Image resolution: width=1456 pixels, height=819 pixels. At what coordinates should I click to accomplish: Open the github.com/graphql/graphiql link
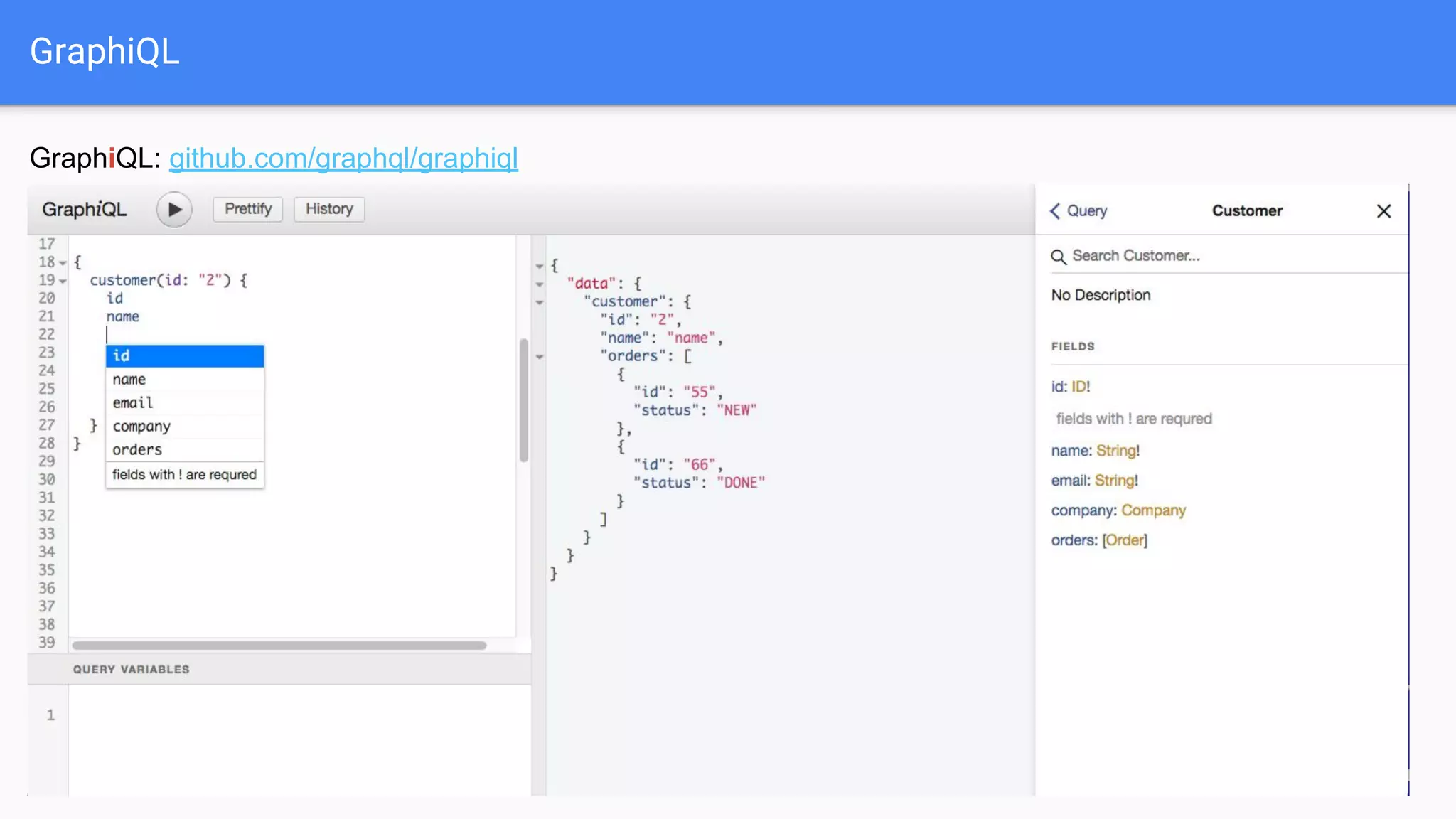tap(343, 158)
